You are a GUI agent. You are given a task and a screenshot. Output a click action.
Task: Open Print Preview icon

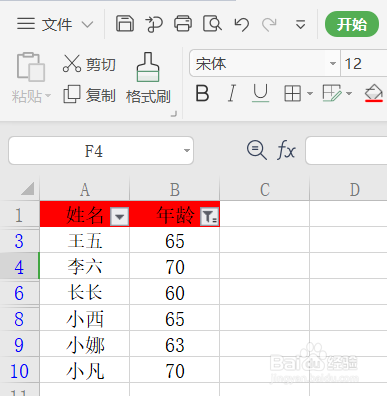coord(212,24)
